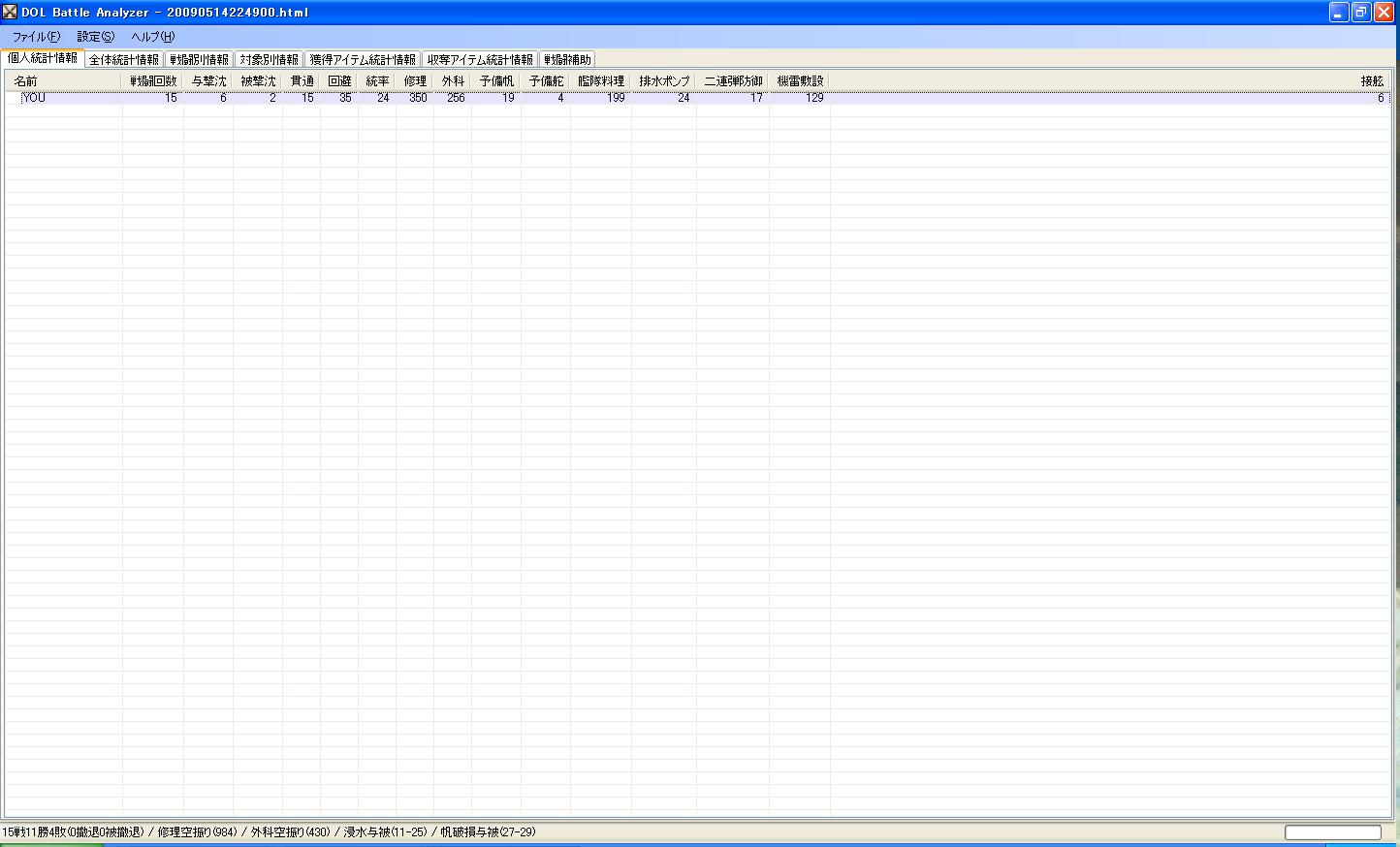Viewport: 1400px width, 847px height.
Task: Switch to the 全体統計情報 tab
Action: 124,60
